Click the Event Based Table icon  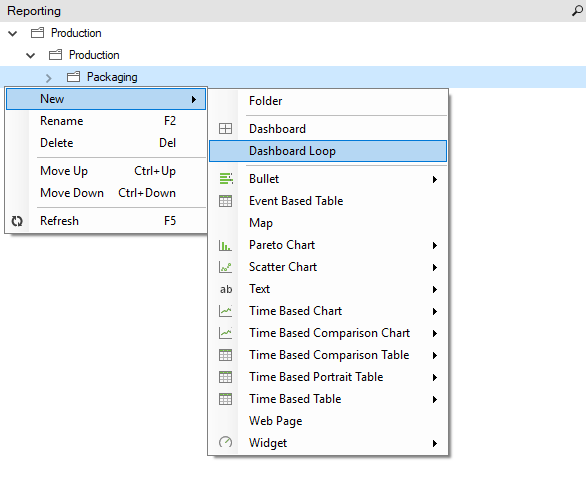point(225,201)
